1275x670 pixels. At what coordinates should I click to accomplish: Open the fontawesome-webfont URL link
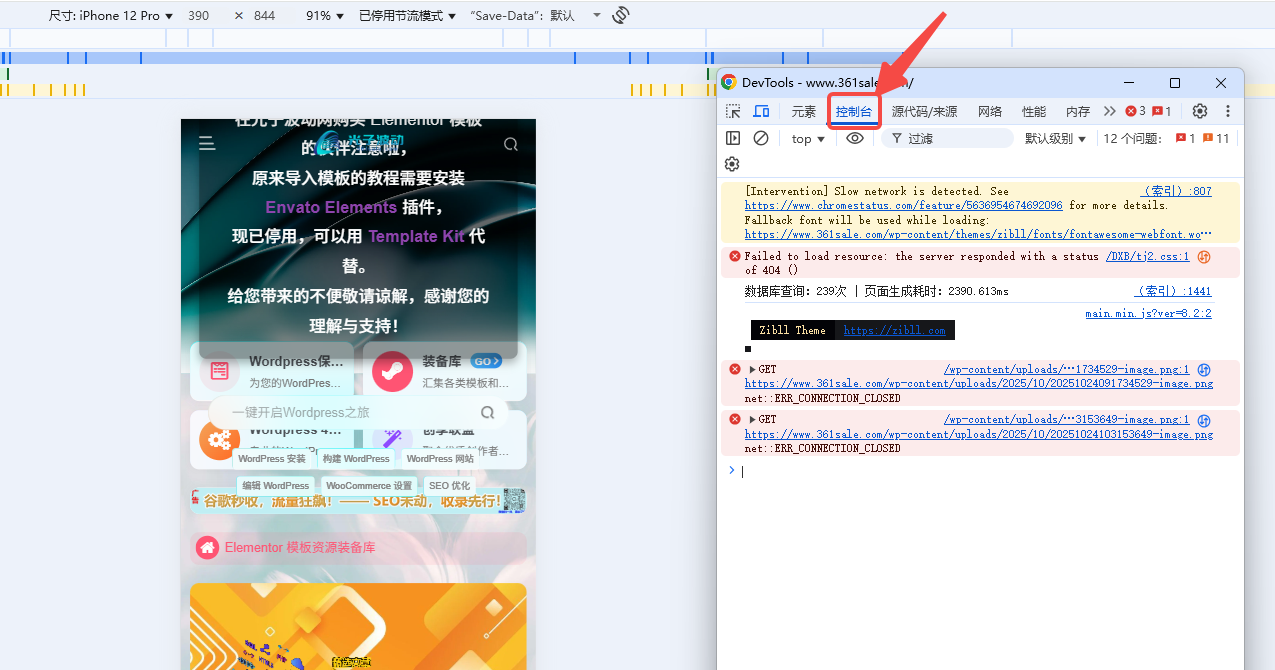coord(977,234)
